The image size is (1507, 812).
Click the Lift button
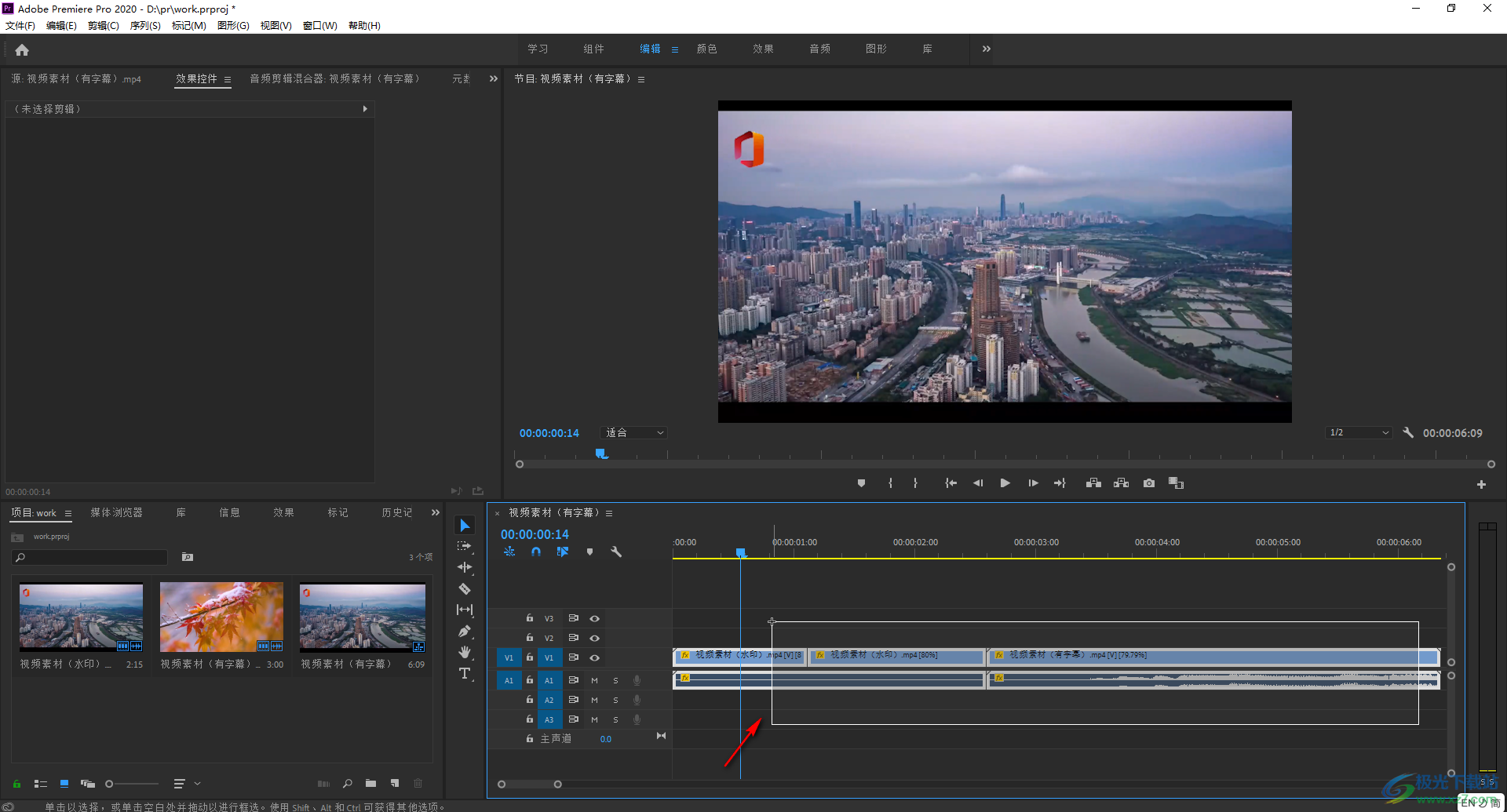coord(1093,483)
